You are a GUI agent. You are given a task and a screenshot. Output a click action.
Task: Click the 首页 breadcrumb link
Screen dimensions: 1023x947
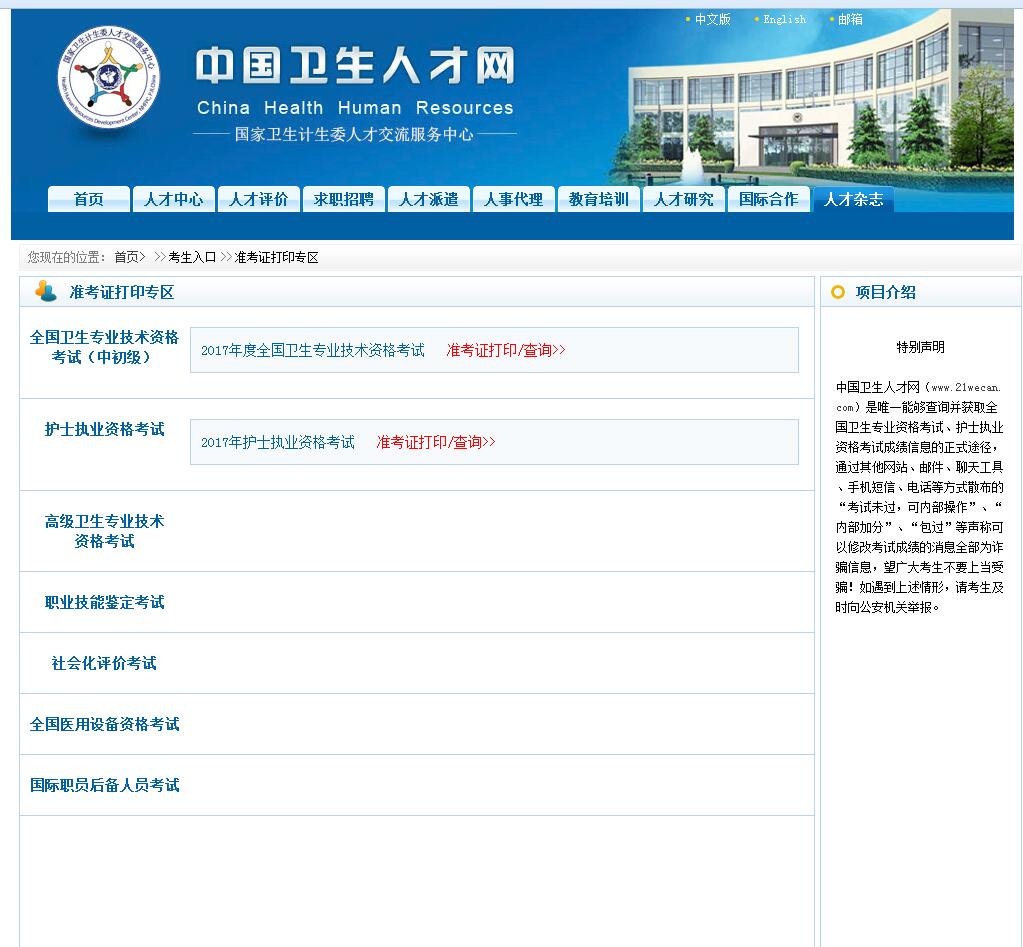[127, 257]
